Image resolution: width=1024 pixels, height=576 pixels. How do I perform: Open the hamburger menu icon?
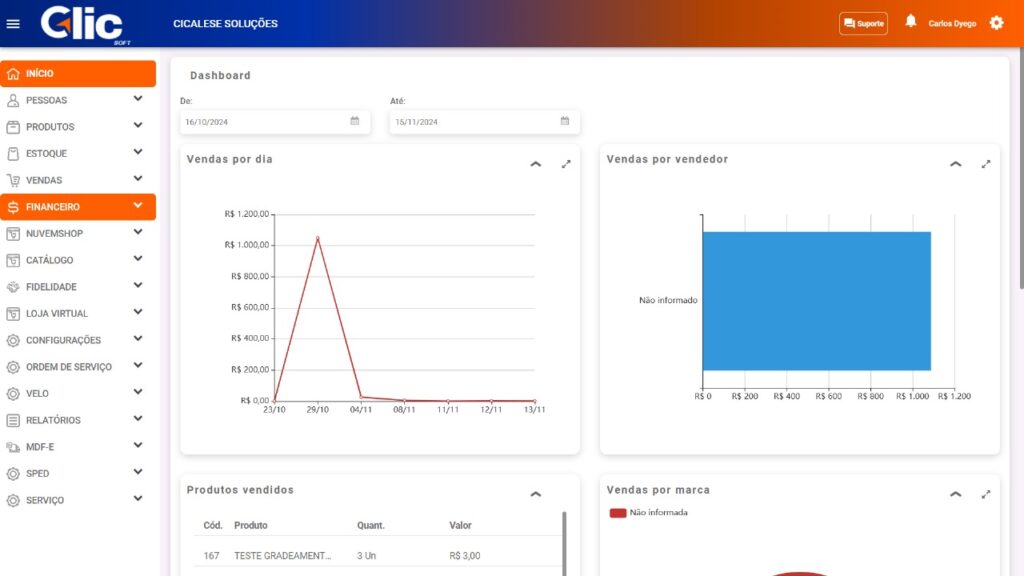[x=13, y=24]
